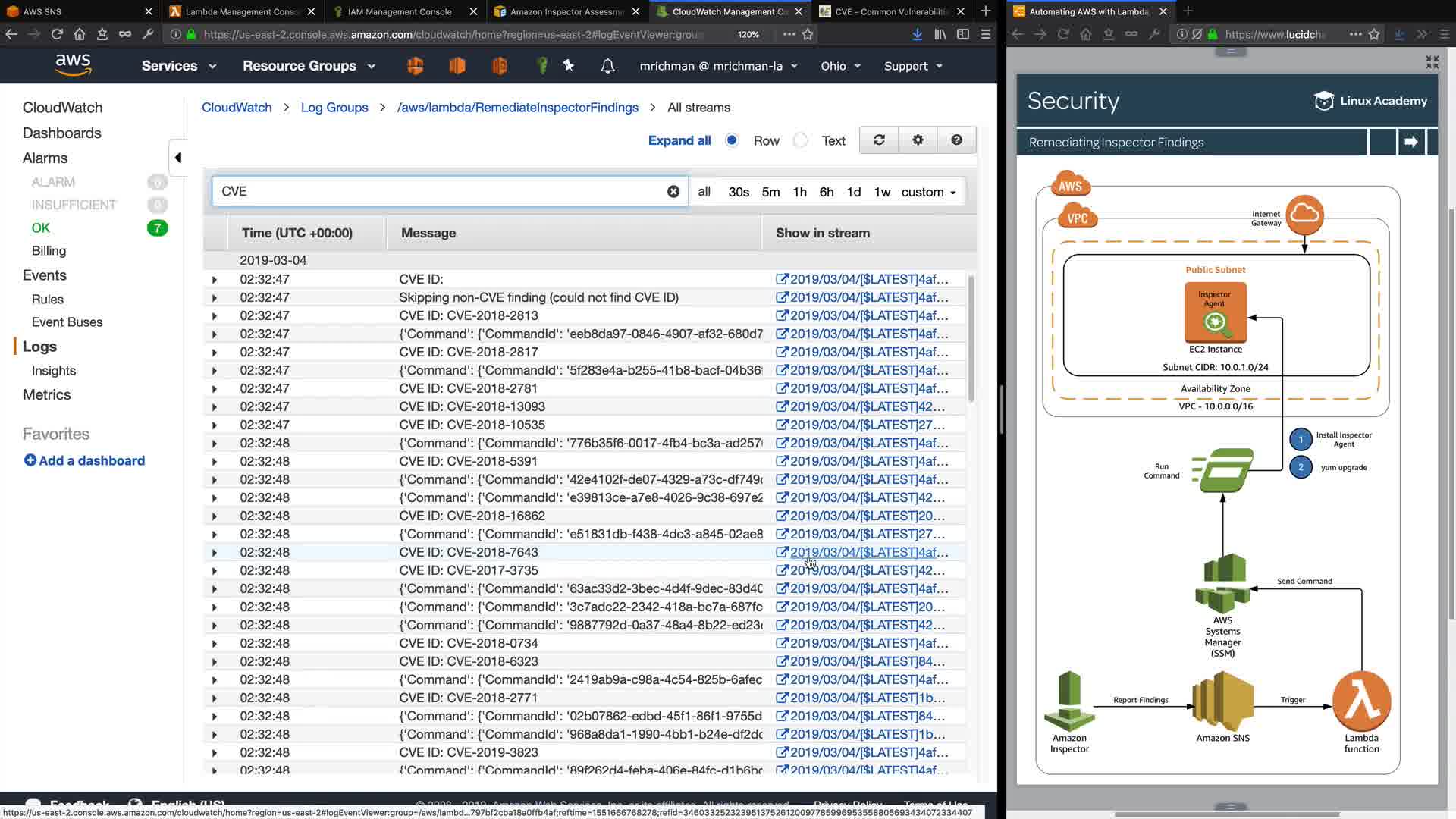Viewport: 1456px width, 819px height.
Task: Open the Log Groups breadcrumb link
Action: click(334, 108)
